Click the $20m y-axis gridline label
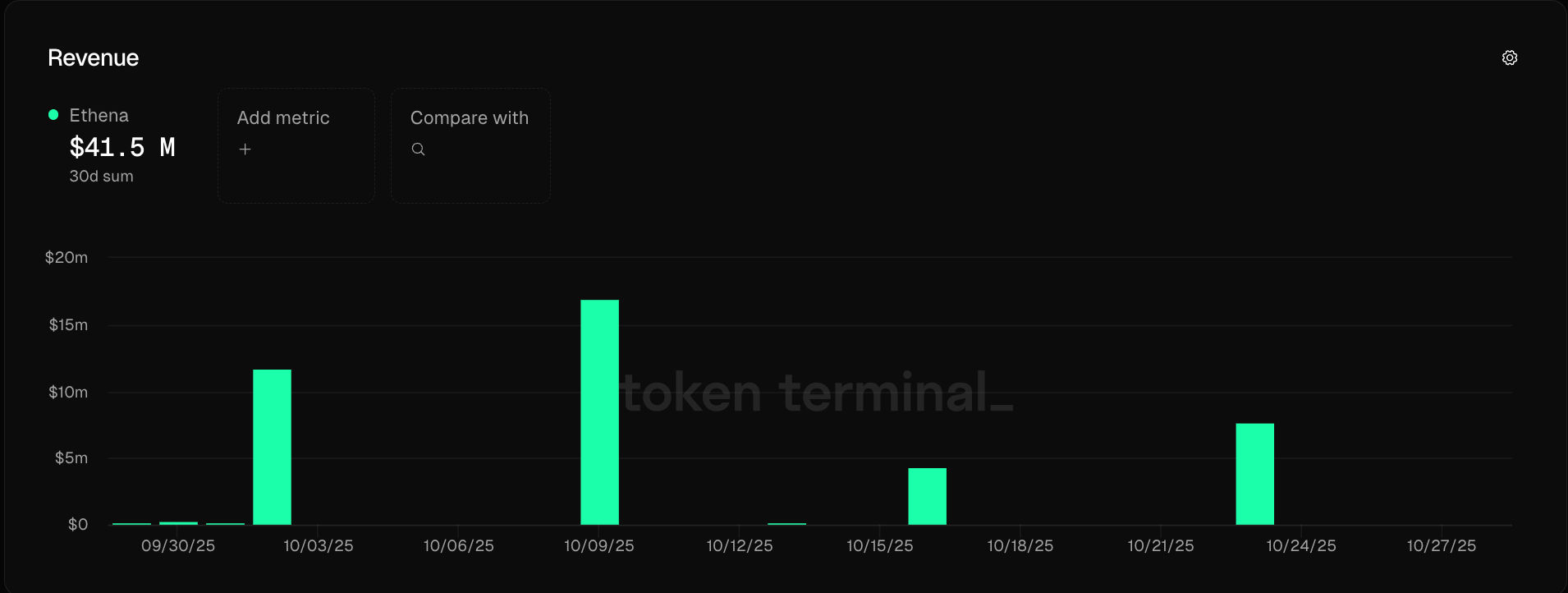 pos(66,256)
